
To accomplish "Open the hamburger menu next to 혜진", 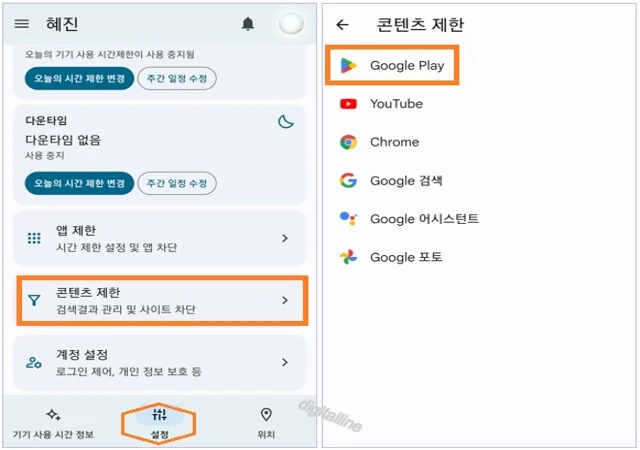I will [22, 24].
